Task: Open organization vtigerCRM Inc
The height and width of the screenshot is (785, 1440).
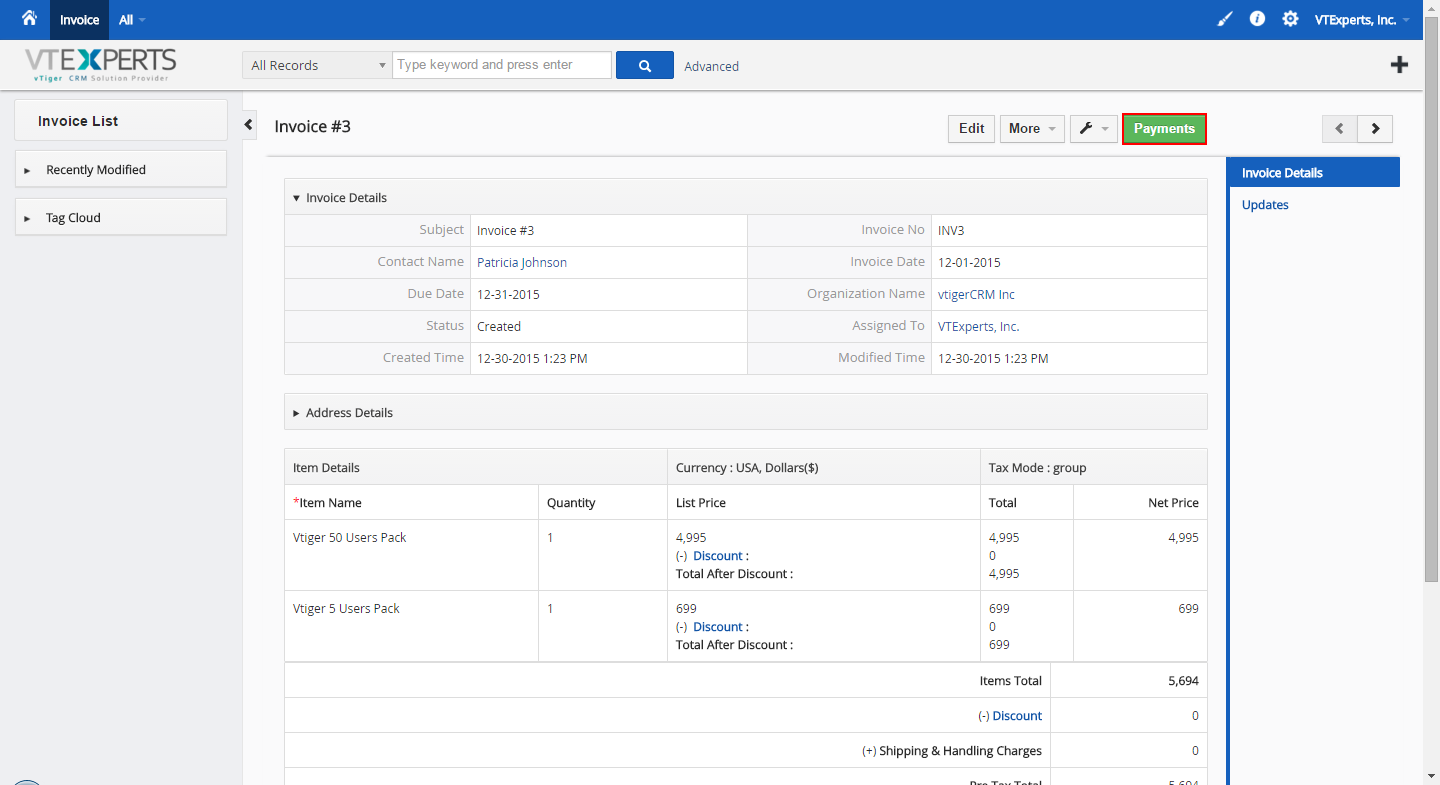Action: point(976,294)
